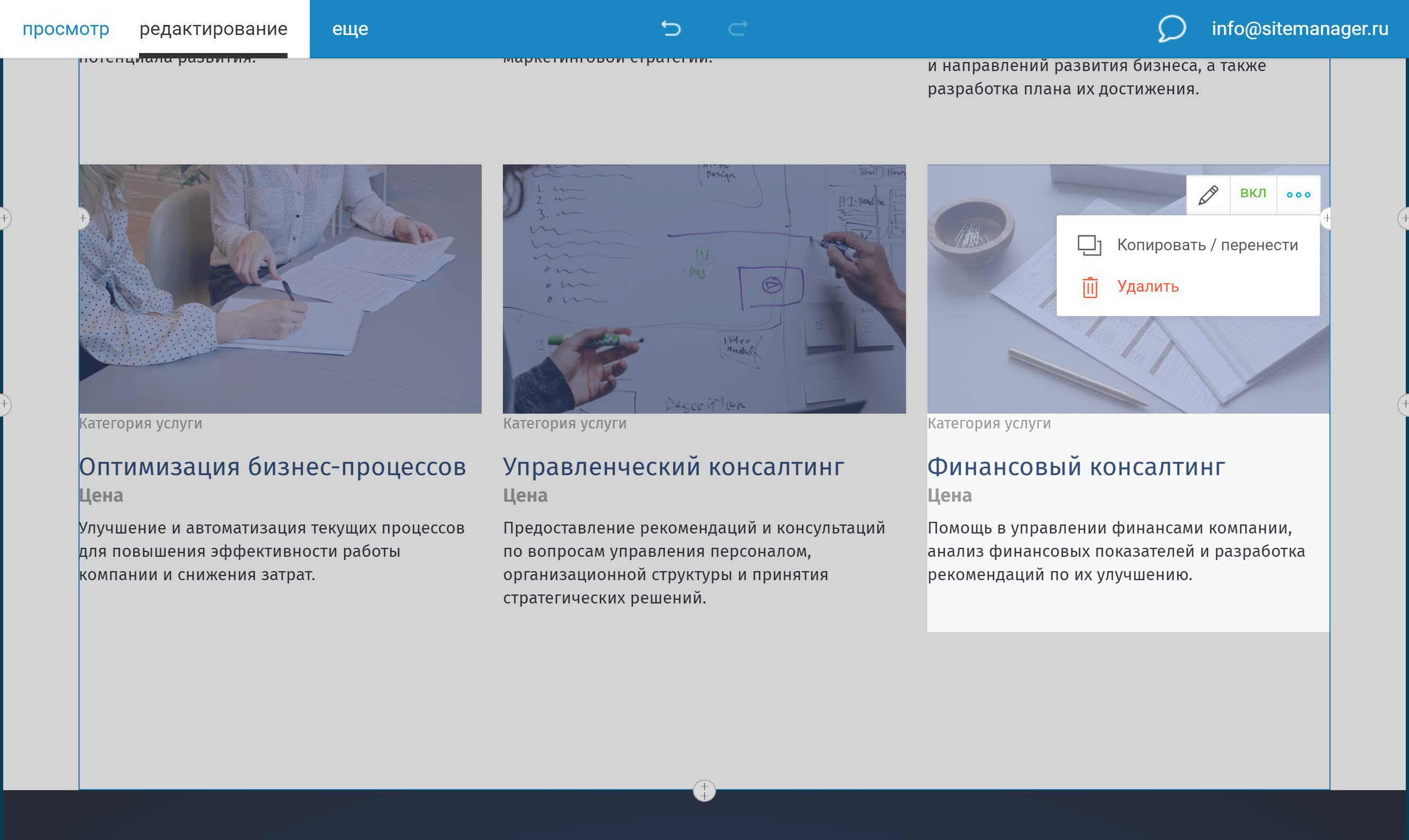Select the whiteboard image in Управленческий консалтинг card
Screen dimensions: 1409x840
point(704,288)
